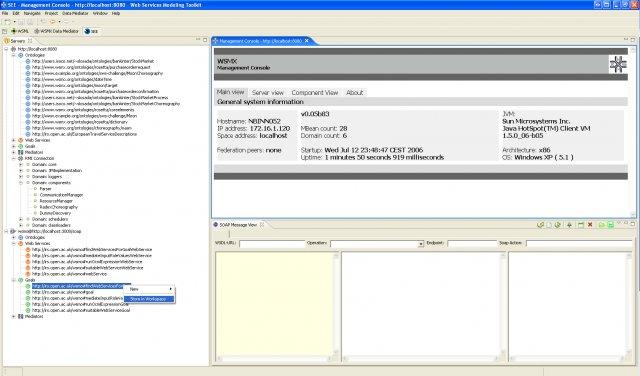Switch to the Component View tab

(x=315, y=93)
